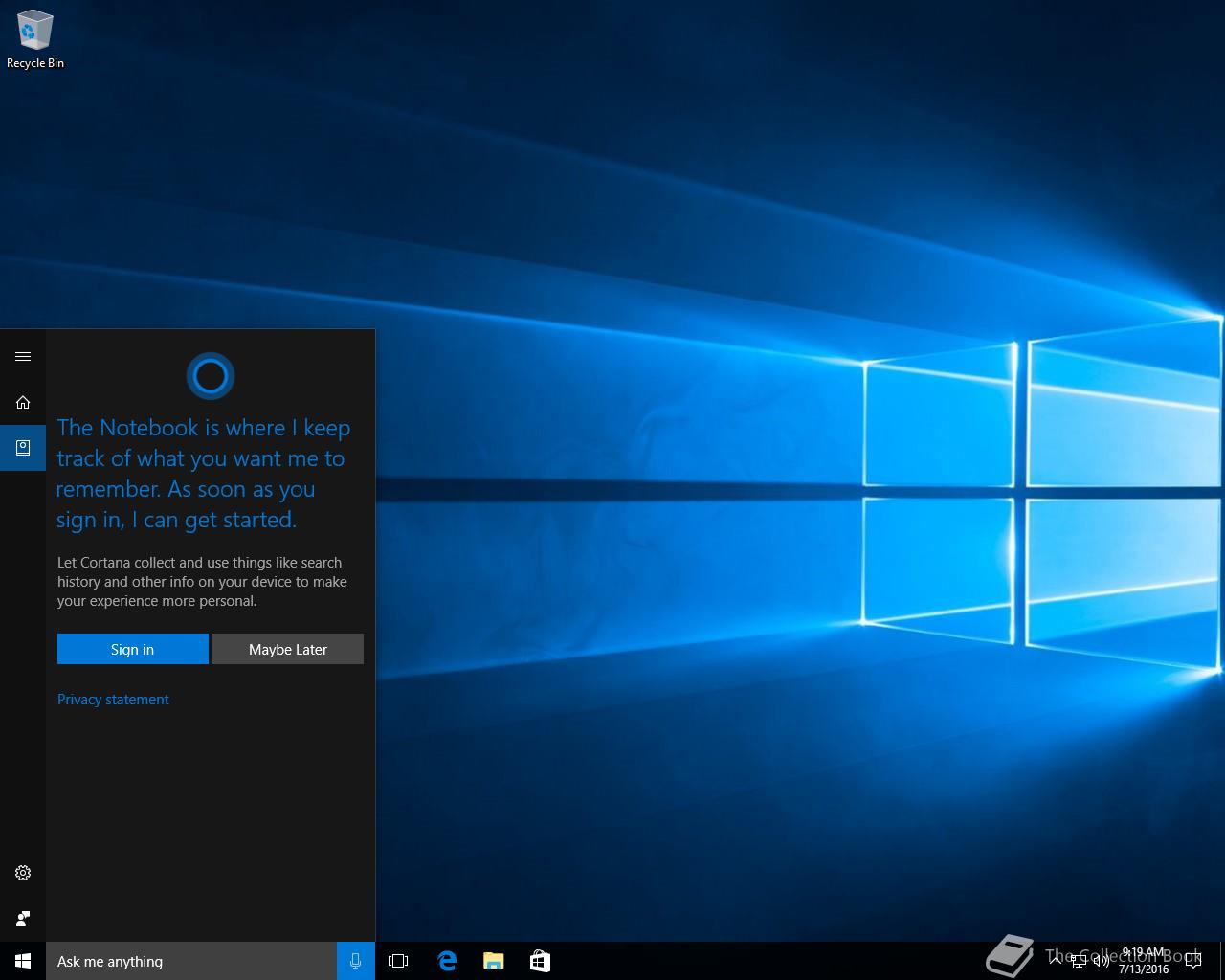Image resolution: width=1225 pixels, height=980 pixels.
Task: Open the volume control tray icon
Action: [x=1102, y=962]
